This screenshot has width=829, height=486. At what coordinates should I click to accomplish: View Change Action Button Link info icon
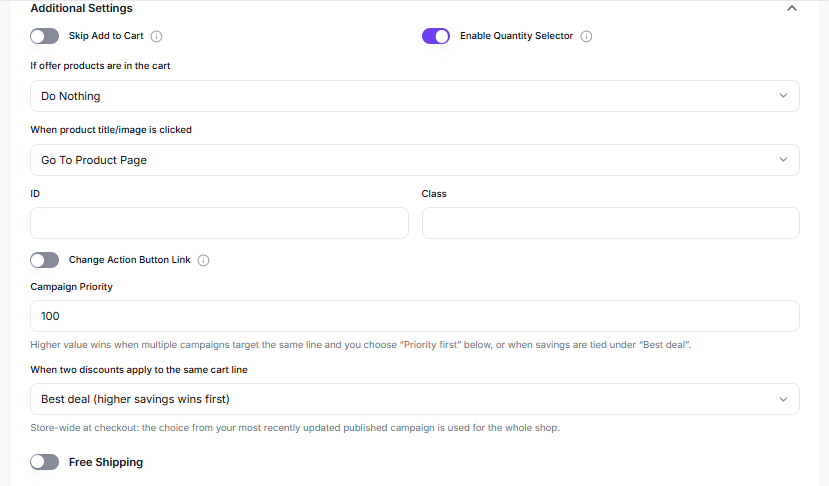pos(204,260)
